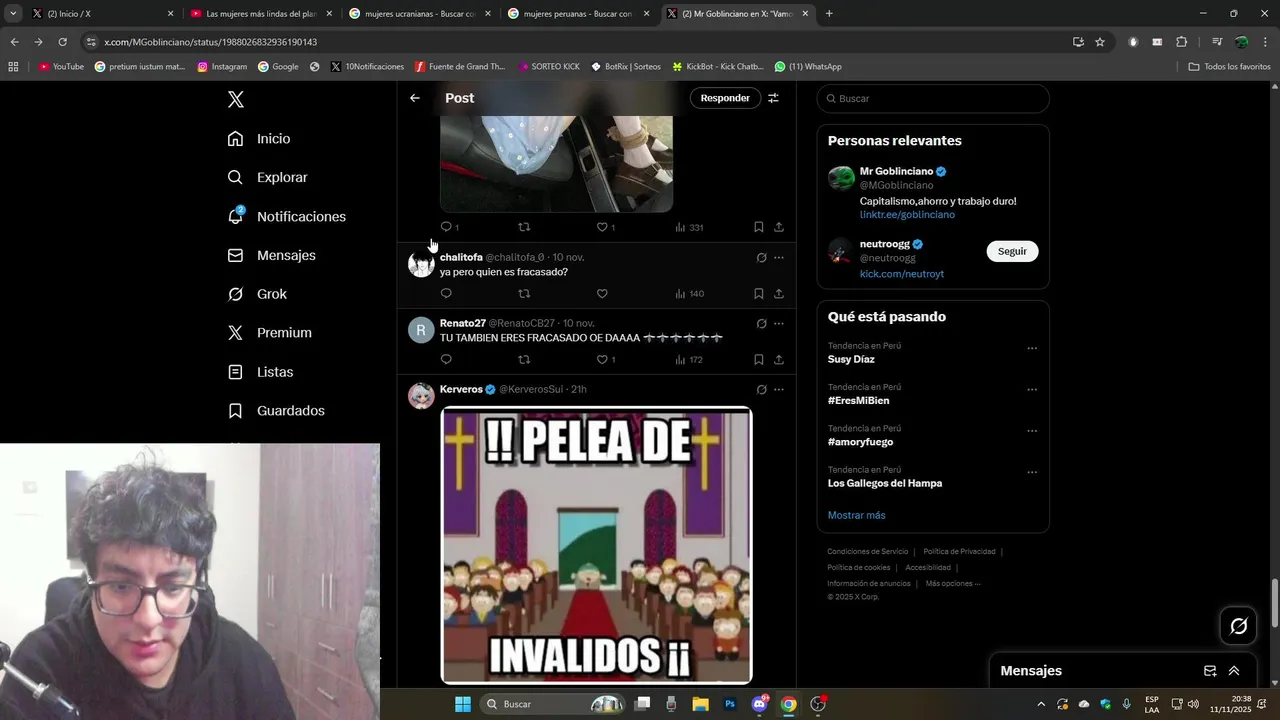
Task: Open linktr.ee/goblinciano link
Action: pyautogui.click(x=907, y=215)
